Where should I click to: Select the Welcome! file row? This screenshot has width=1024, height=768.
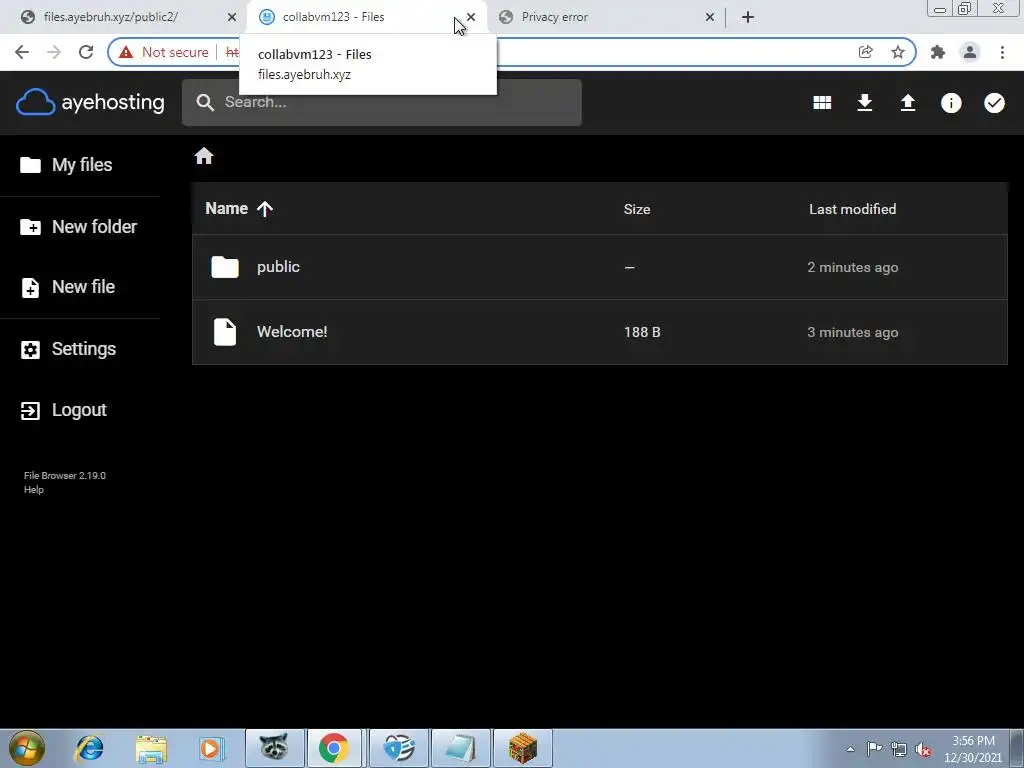[600, 332]
